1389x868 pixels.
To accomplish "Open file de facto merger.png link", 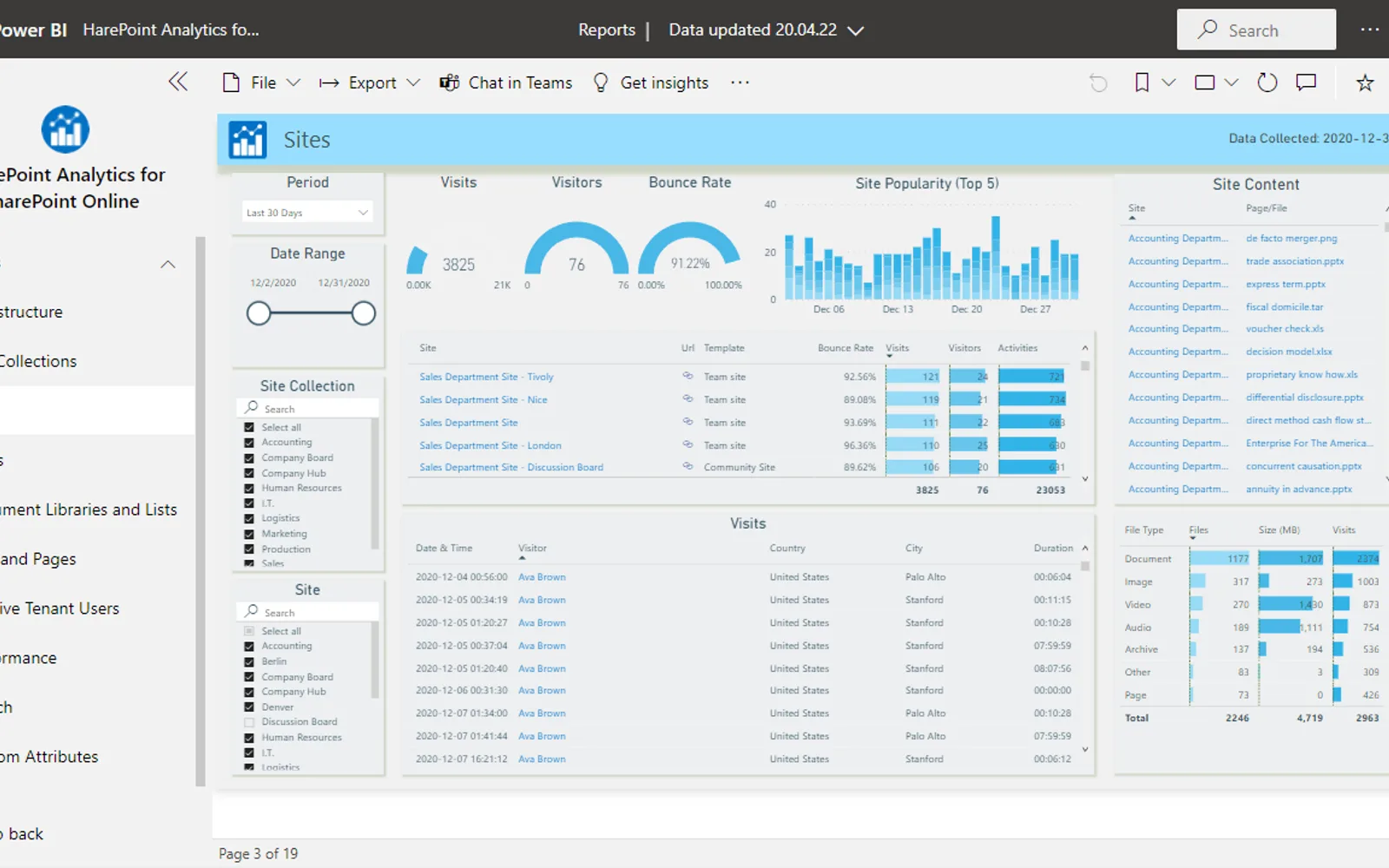I will pyautogui.click(x=1292, y=238).
